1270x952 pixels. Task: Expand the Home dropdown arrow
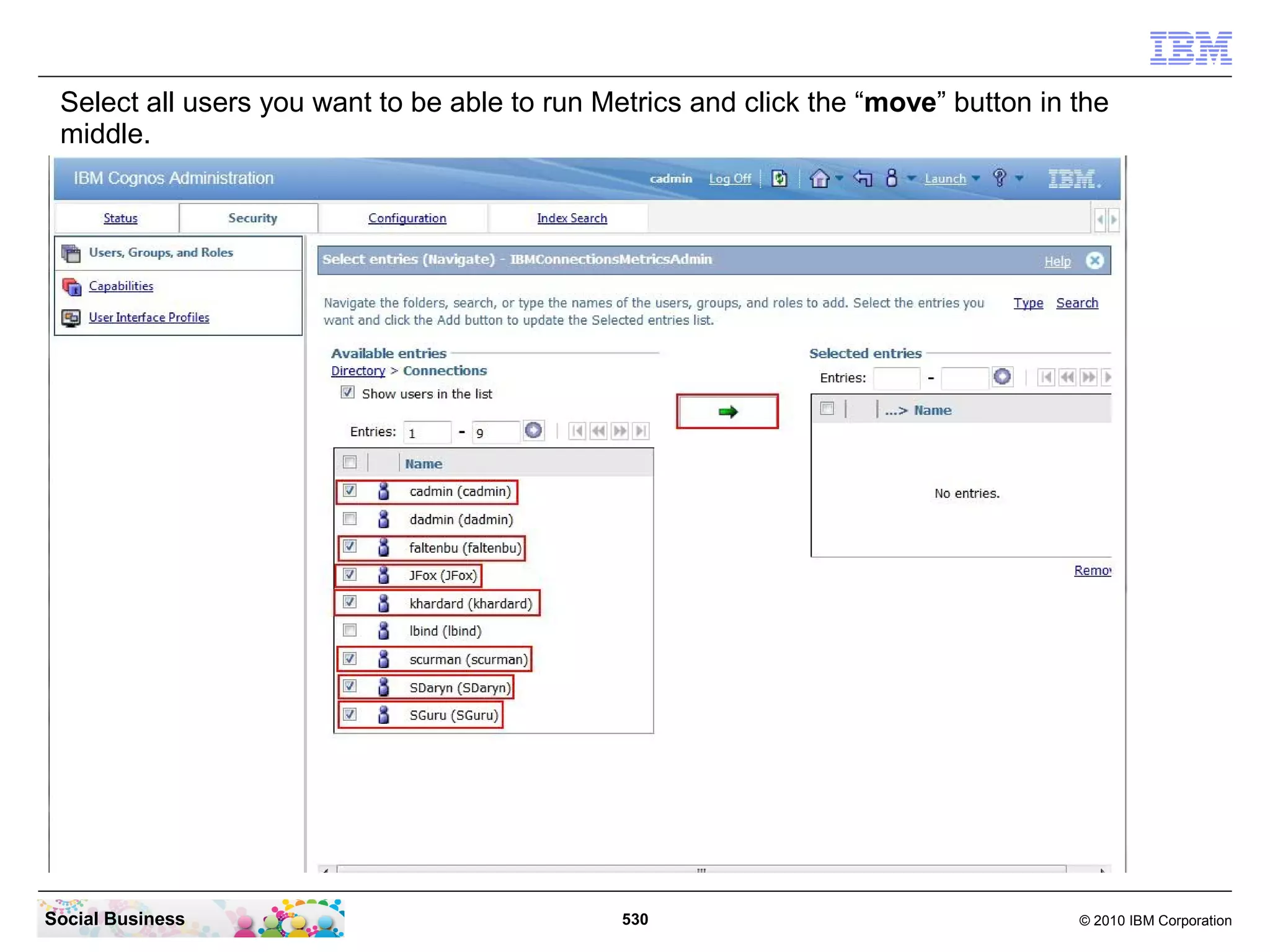click(x=839, y=178)
